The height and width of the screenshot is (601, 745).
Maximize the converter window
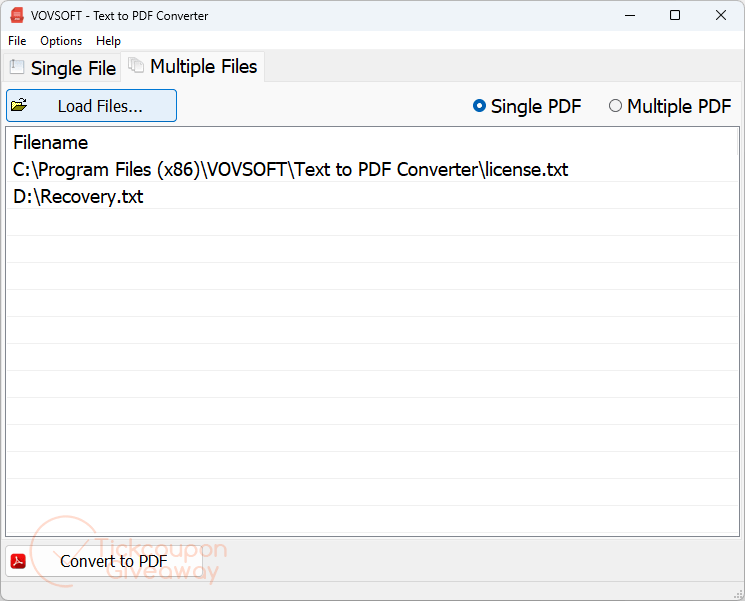[675, 15]
